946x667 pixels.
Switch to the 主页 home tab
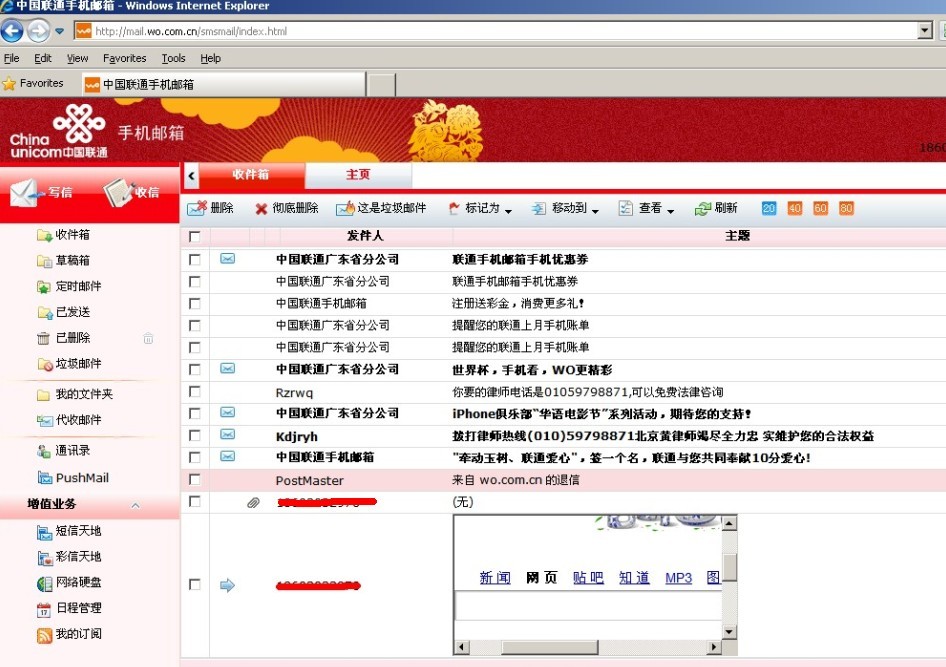click(358, 175)
